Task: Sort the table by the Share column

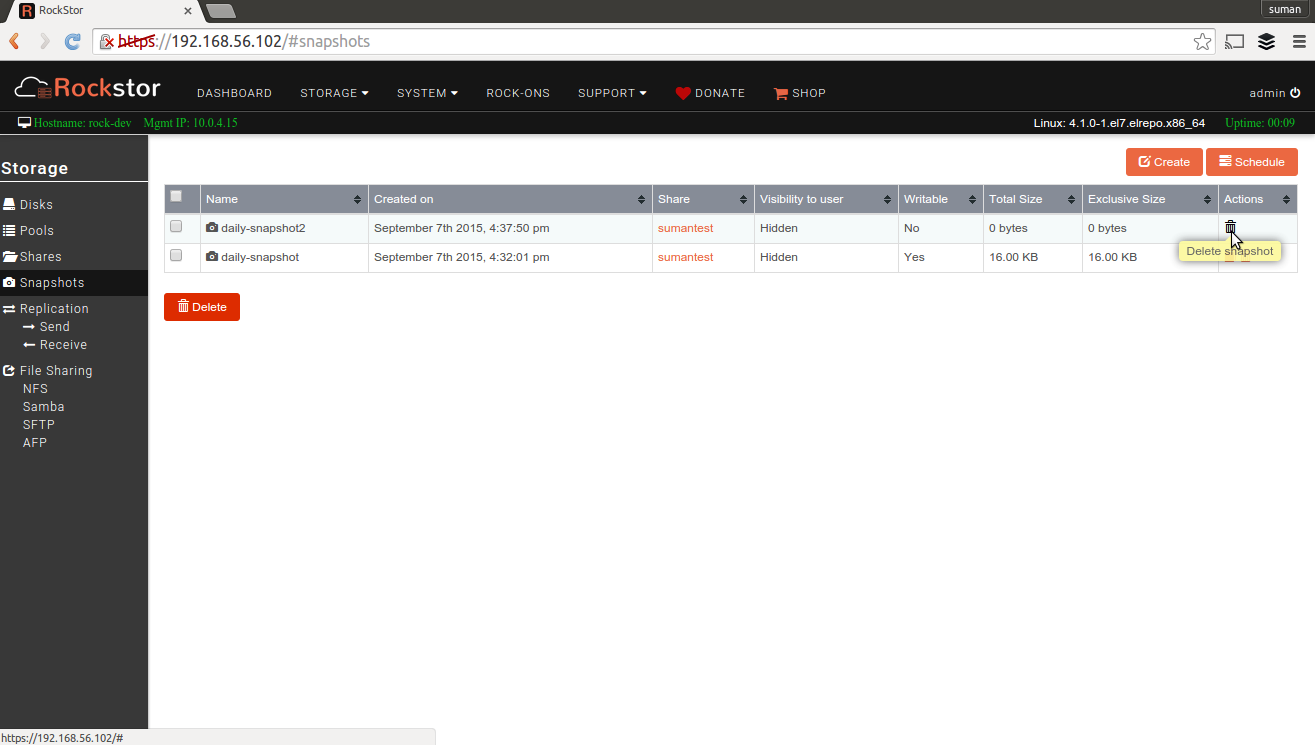Action: [703, 199]
